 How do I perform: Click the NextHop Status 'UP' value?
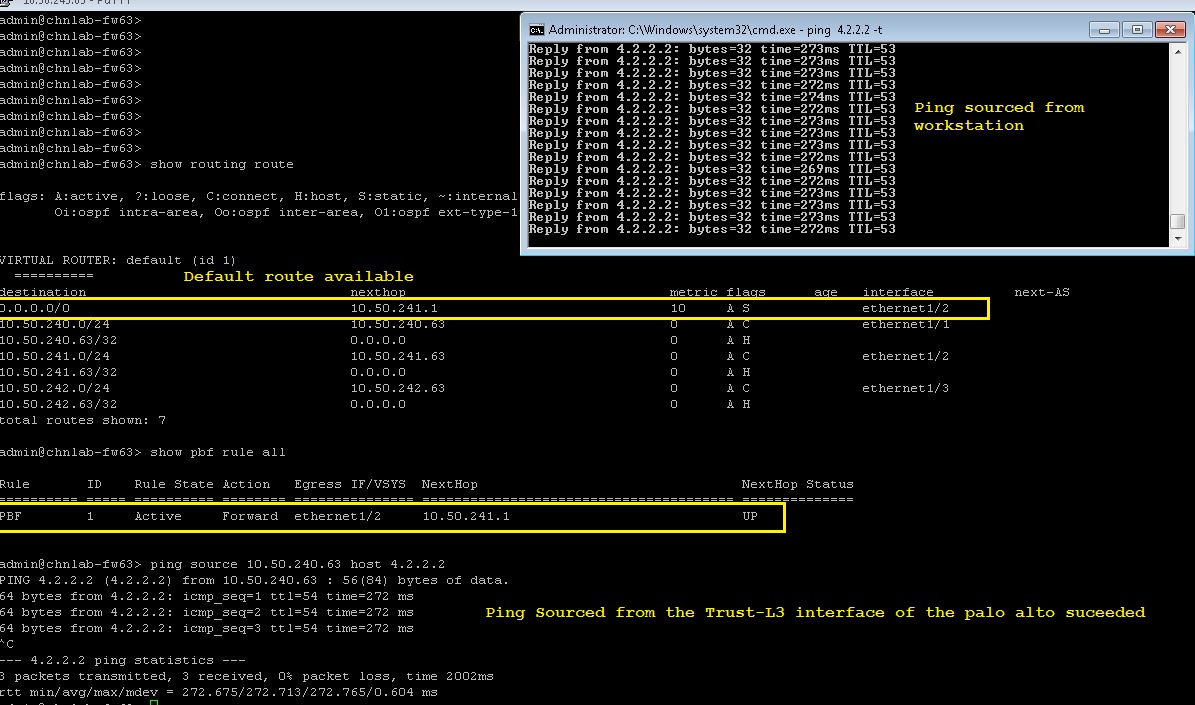click(749, 517)
